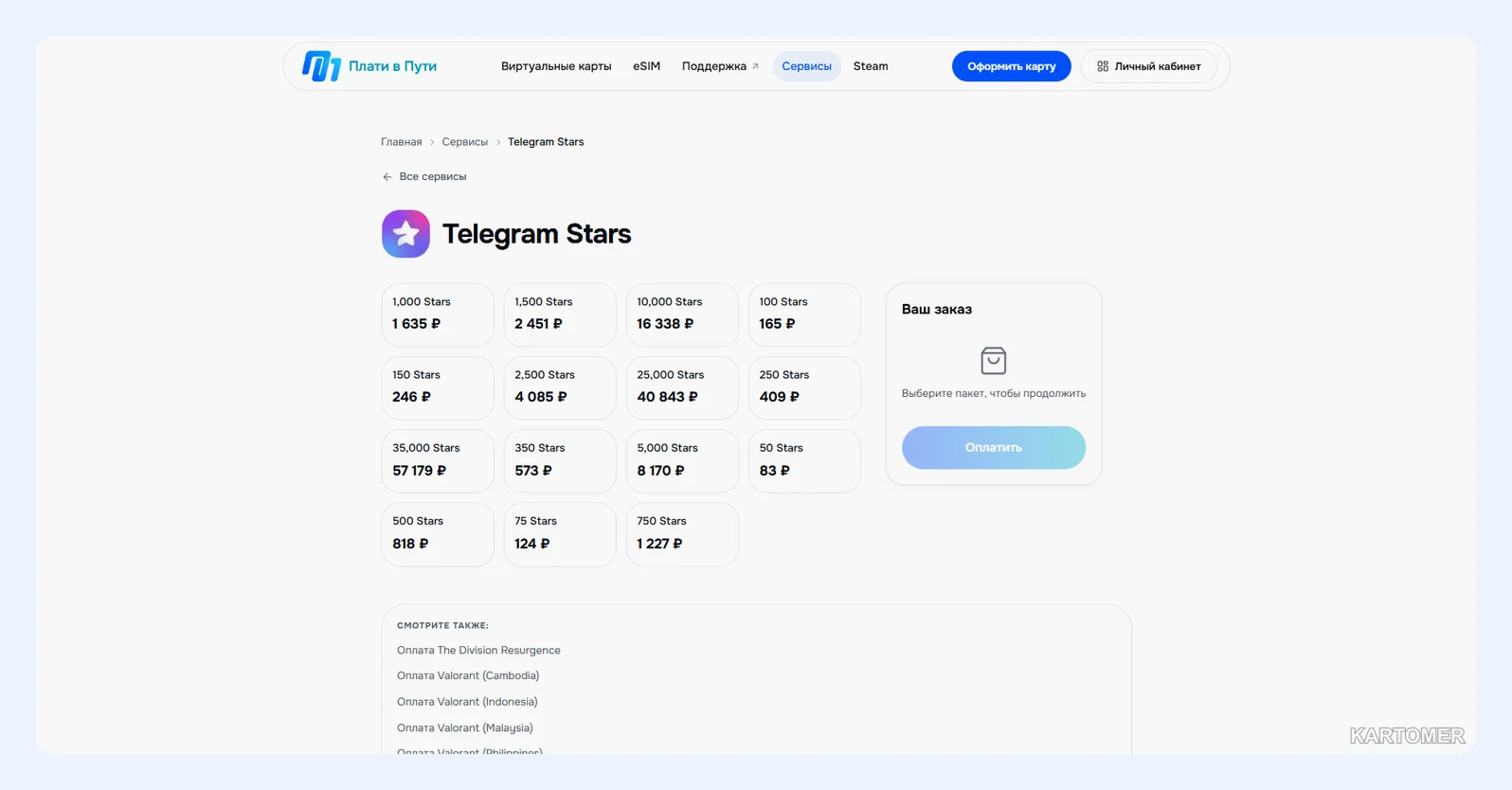The image size is (1512, 790).
Task: Click the back arrow beside Все сервисы
Action: pyautogui.click(x=387, y=177)
